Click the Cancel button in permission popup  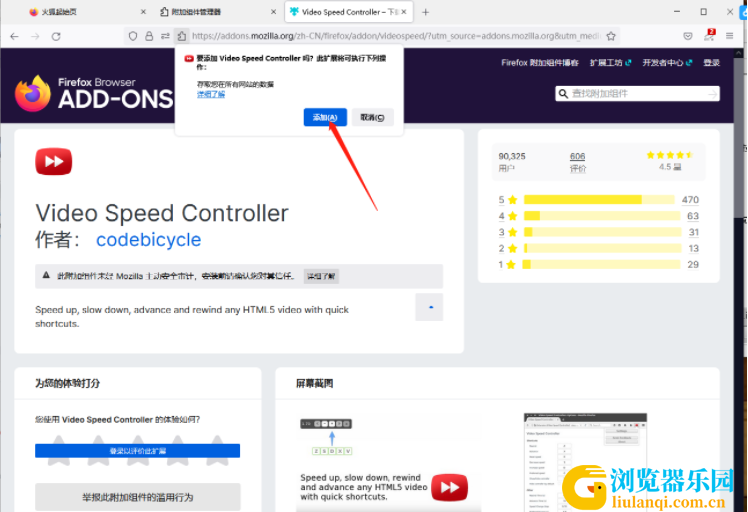pos(373,117)
